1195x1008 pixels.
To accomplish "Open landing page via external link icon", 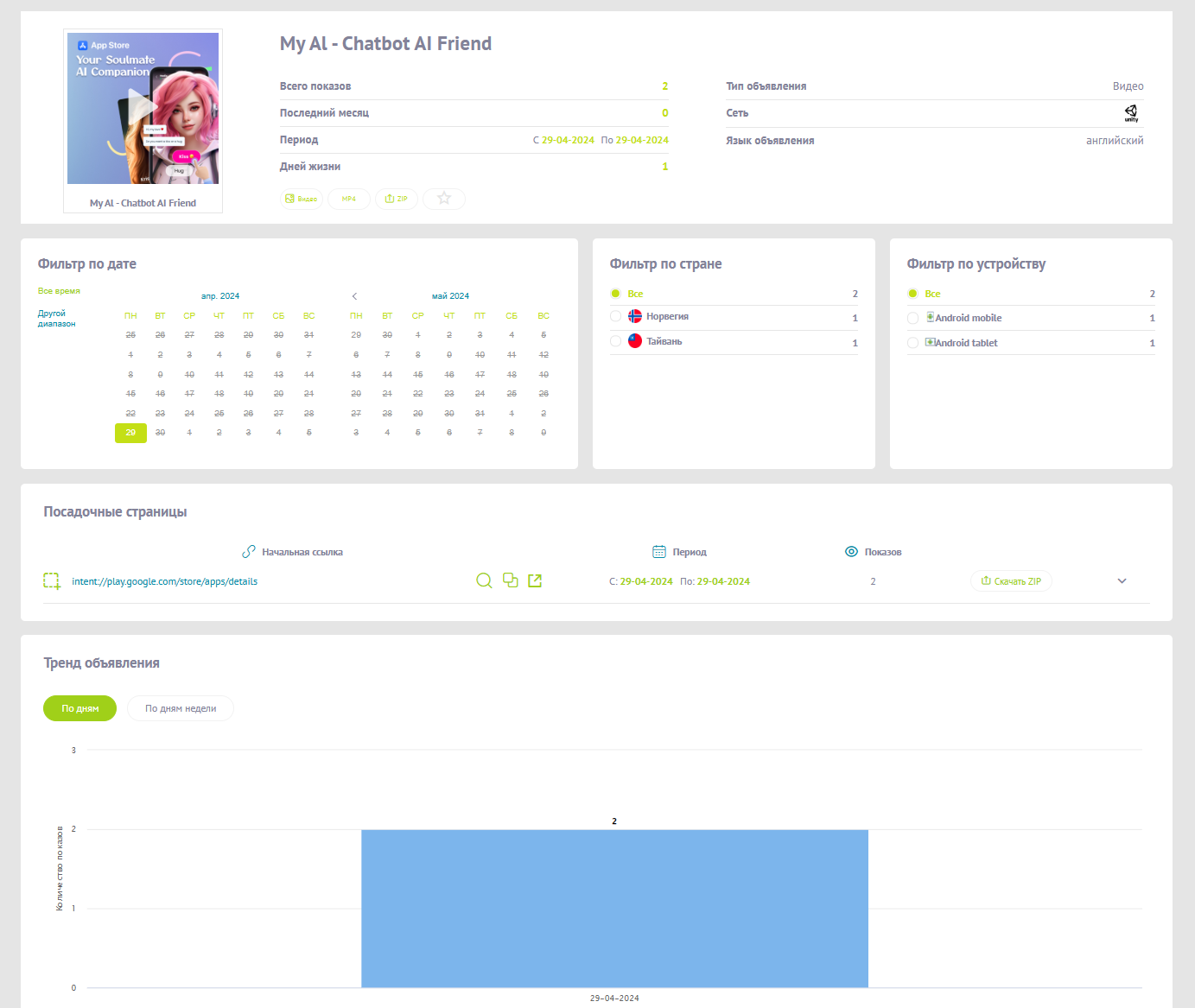I will point(535,581).
